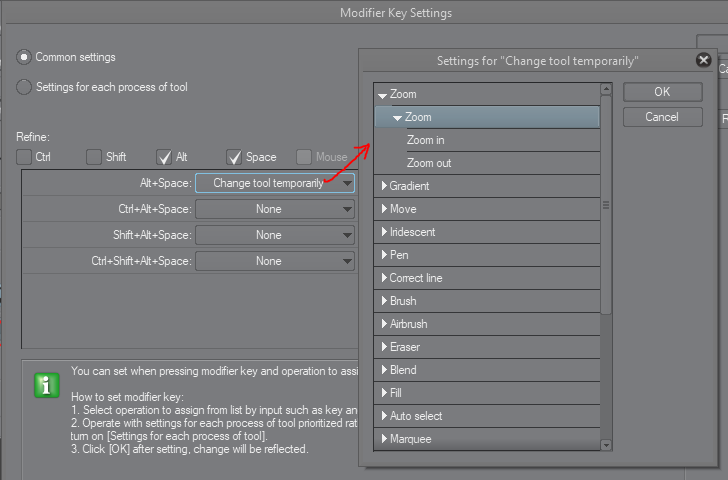Screen dimensions: 728x480
Task: Open the Alt+Space operation dropdown
Action: tap(275, 183)
